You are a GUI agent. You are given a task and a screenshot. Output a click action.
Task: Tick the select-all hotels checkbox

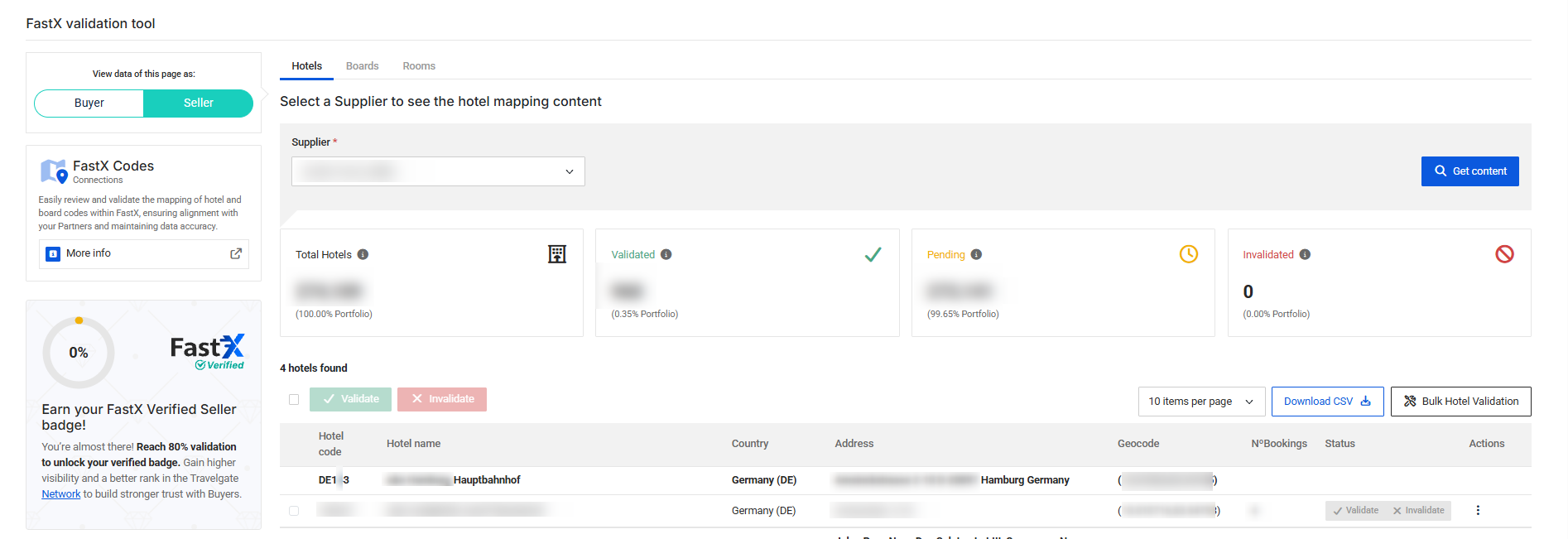(x=294, y=399)
